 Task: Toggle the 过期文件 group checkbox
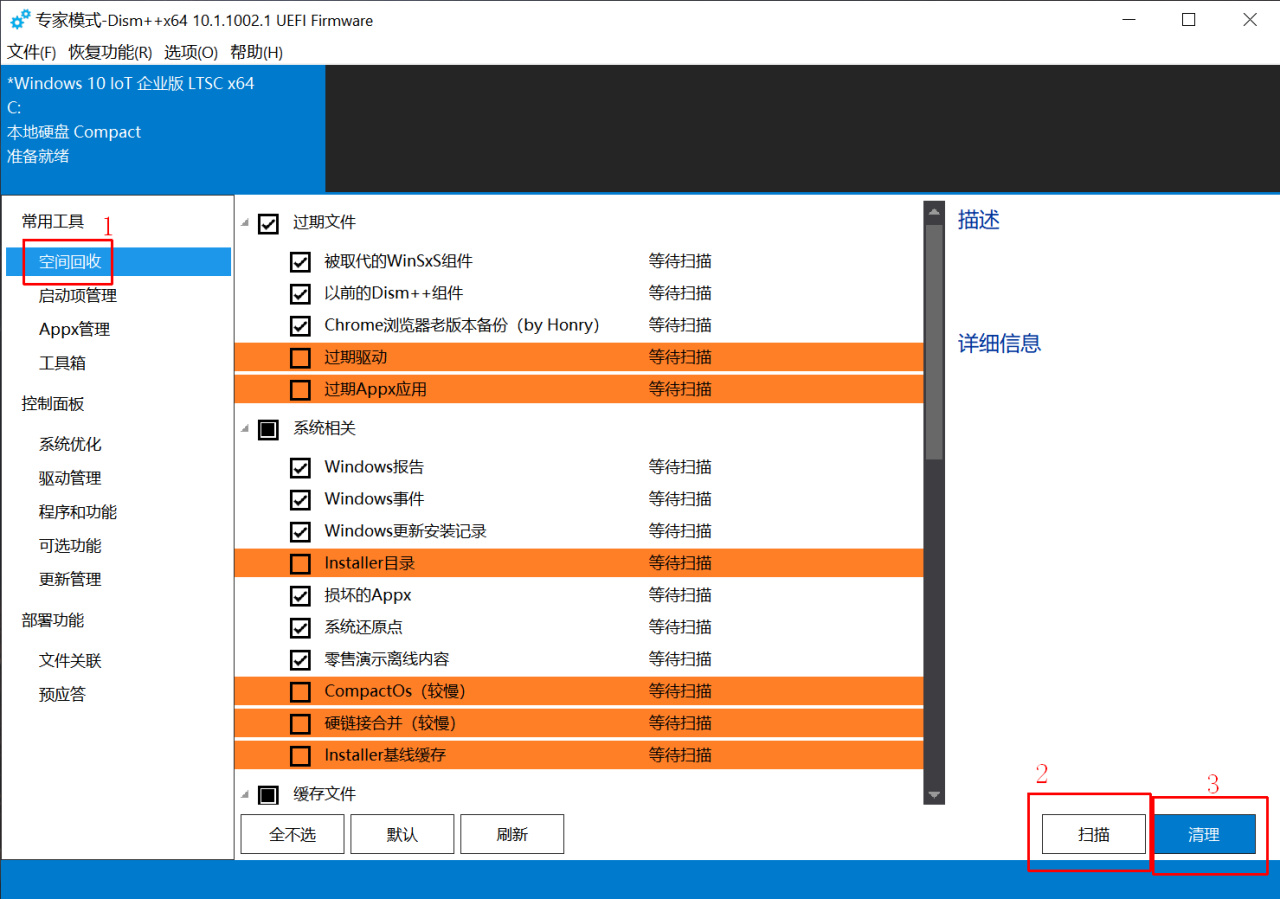pyautogui.click(x=268, y=223)
